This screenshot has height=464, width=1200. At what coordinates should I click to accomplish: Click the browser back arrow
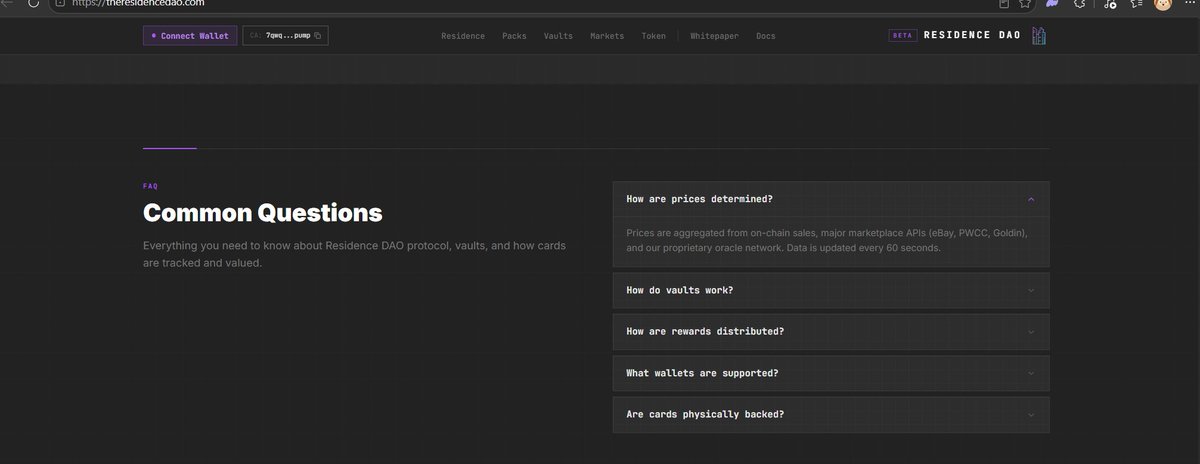coord(5,4)
